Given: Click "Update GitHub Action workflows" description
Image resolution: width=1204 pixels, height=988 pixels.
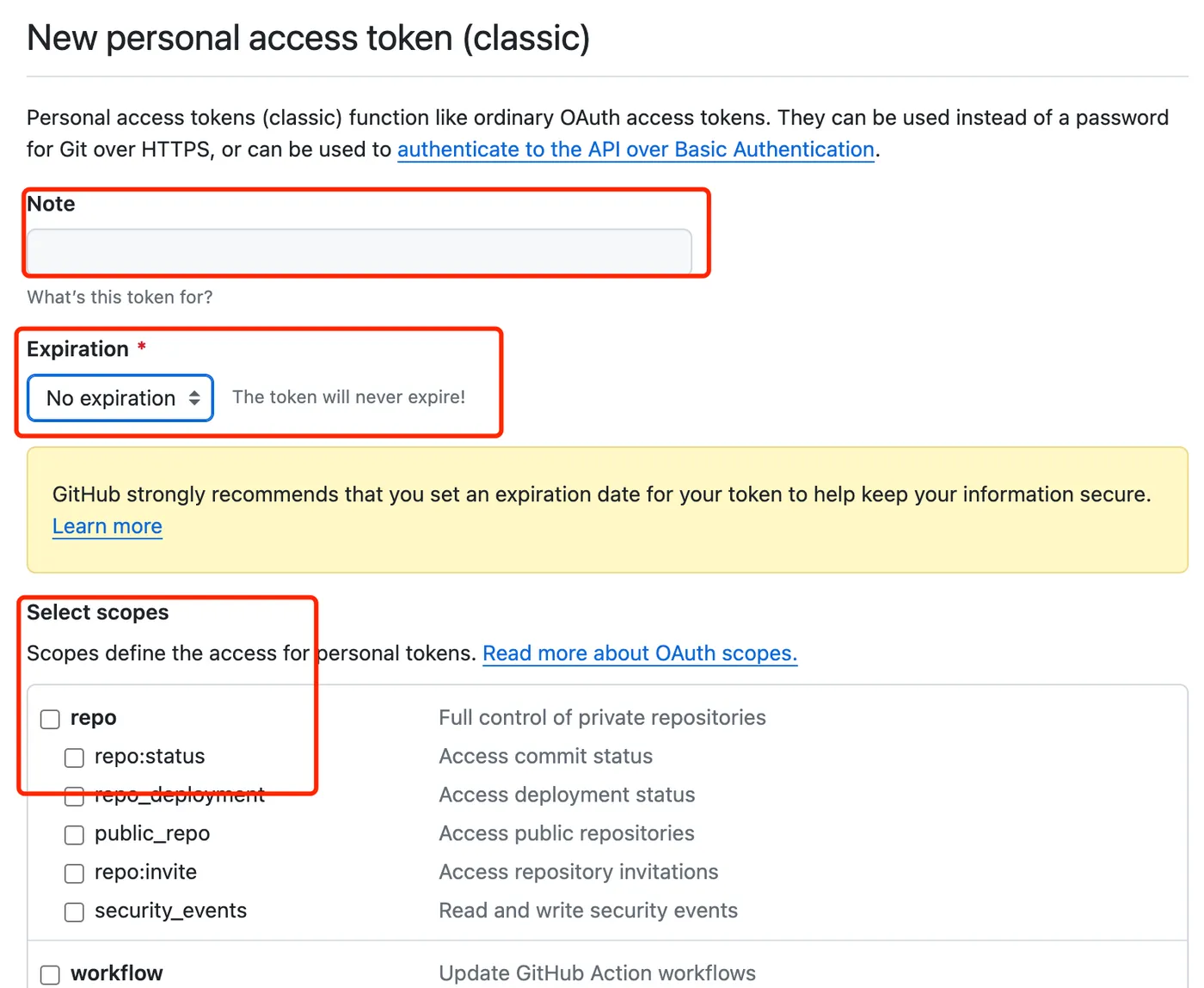Looking at the screenshot, I should click(x=597, y=973).
